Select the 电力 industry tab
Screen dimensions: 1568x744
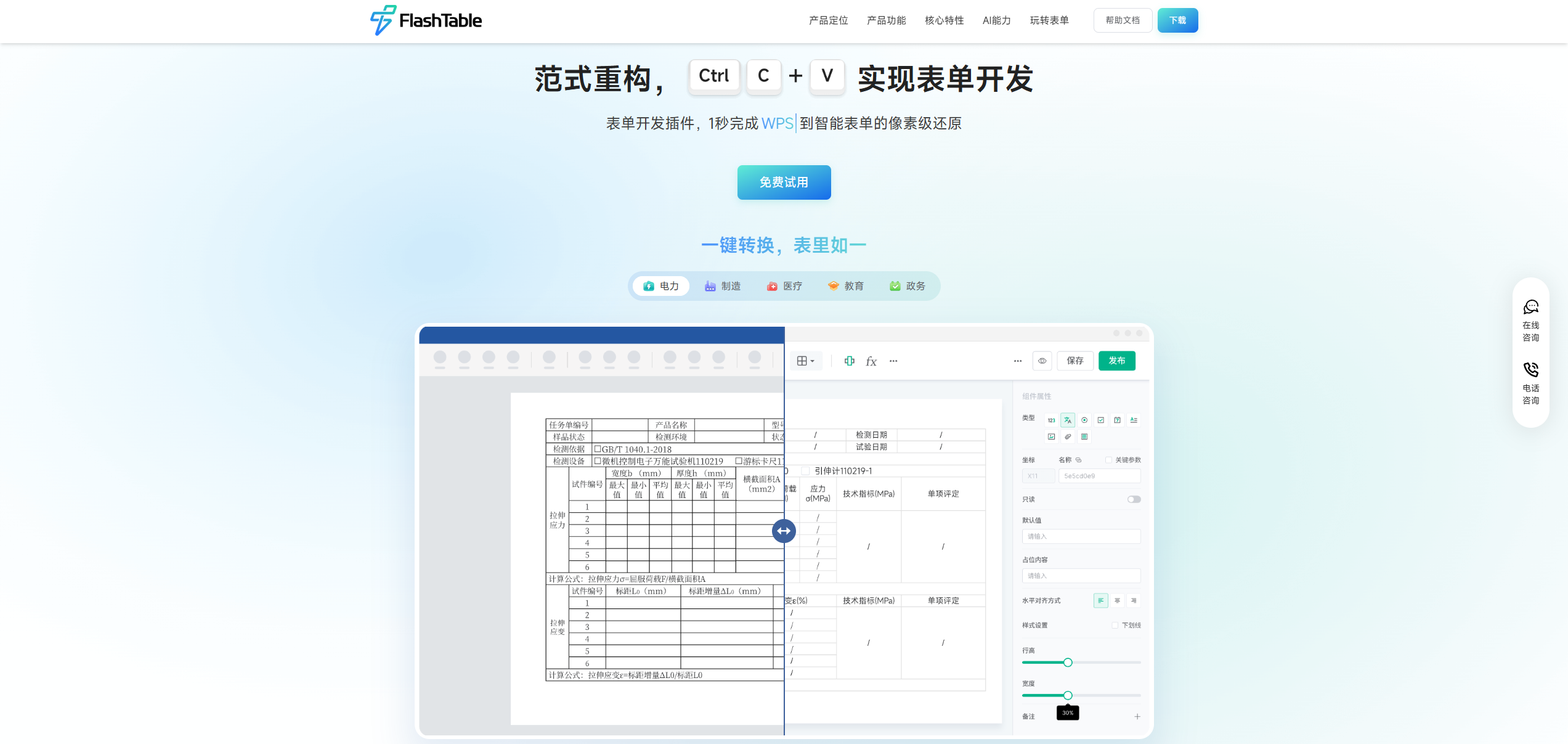point(661,286)
